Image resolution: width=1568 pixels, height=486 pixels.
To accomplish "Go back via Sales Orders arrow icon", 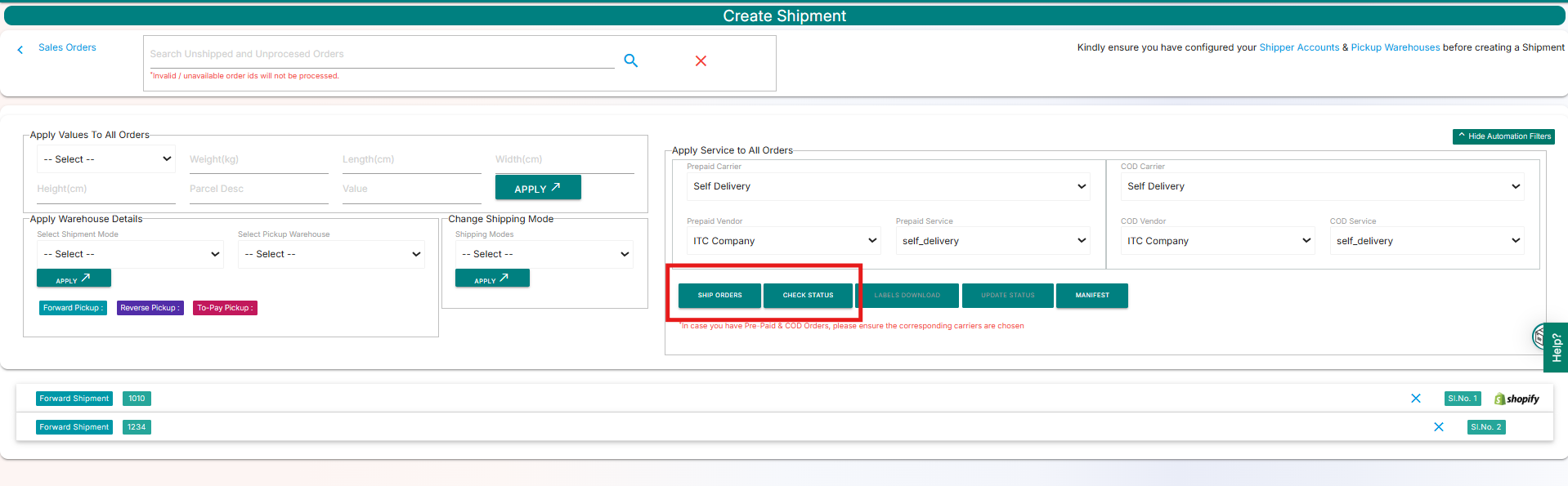I will [x=20, y=50].
